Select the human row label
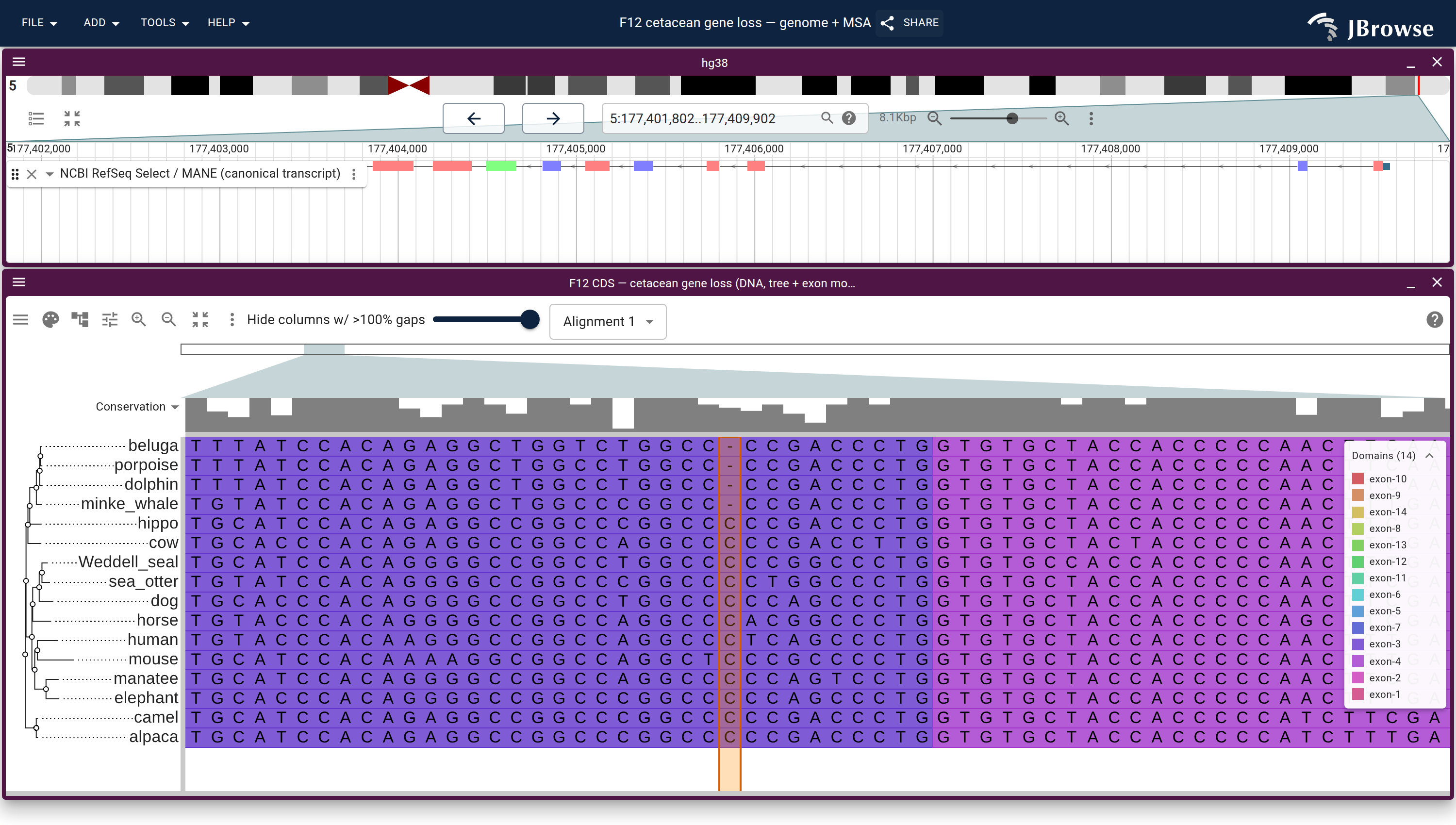1456x825 pixels. tap(153, 640)
